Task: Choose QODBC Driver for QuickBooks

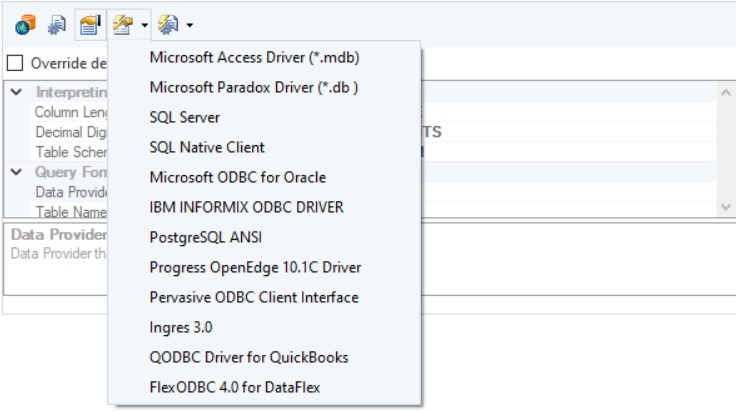Action: click(249, 357)
